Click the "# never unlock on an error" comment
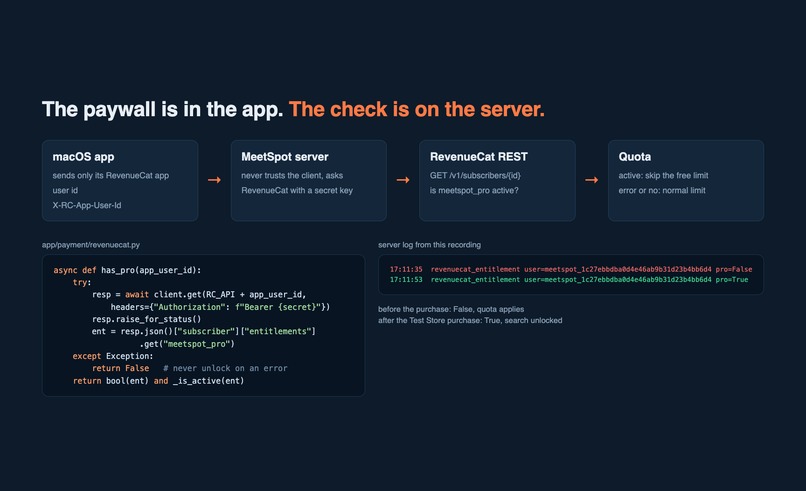806x491 pixels. [x=225, y=368]
